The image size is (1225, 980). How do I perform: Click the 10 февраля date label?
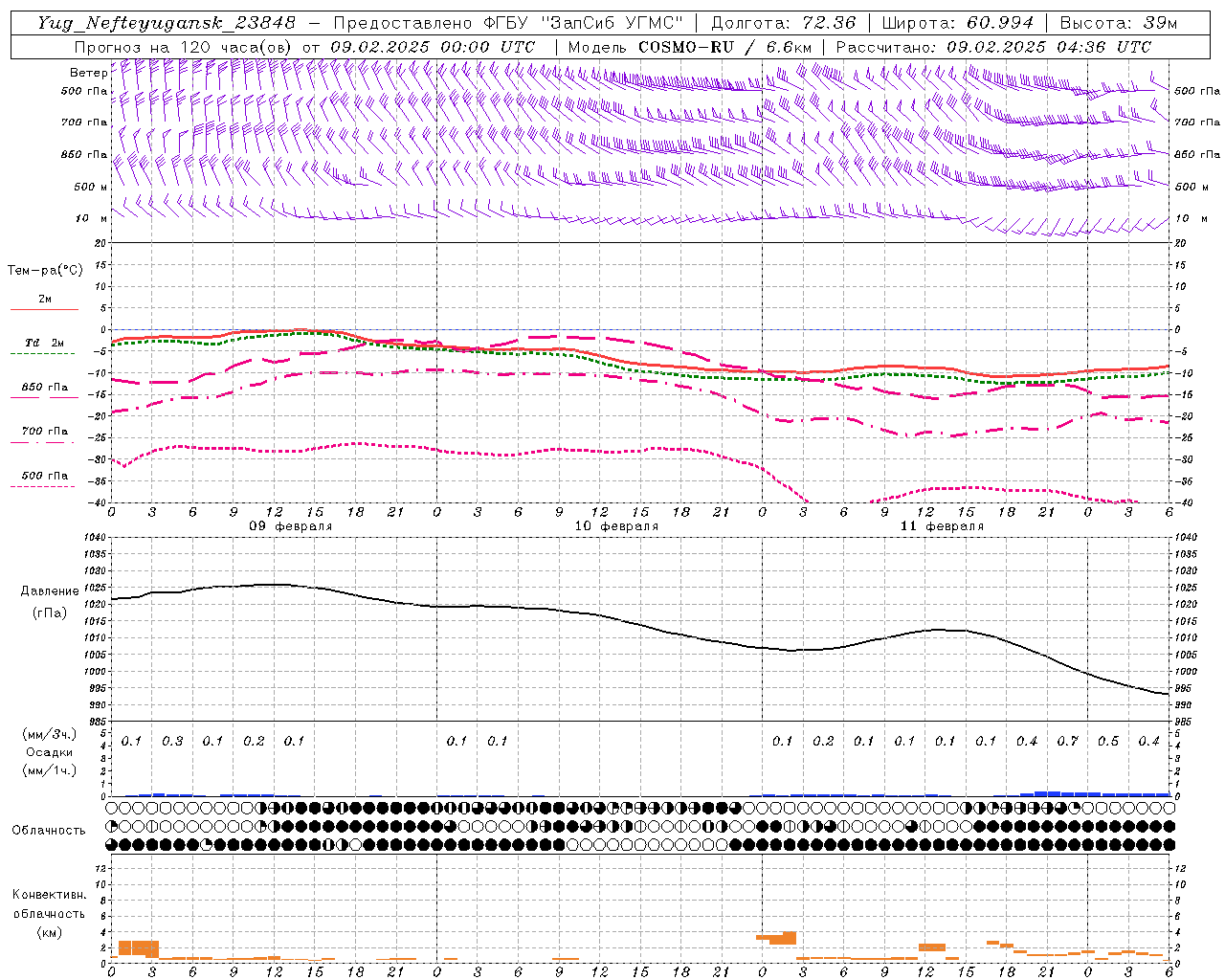click(x=616, y=526)
